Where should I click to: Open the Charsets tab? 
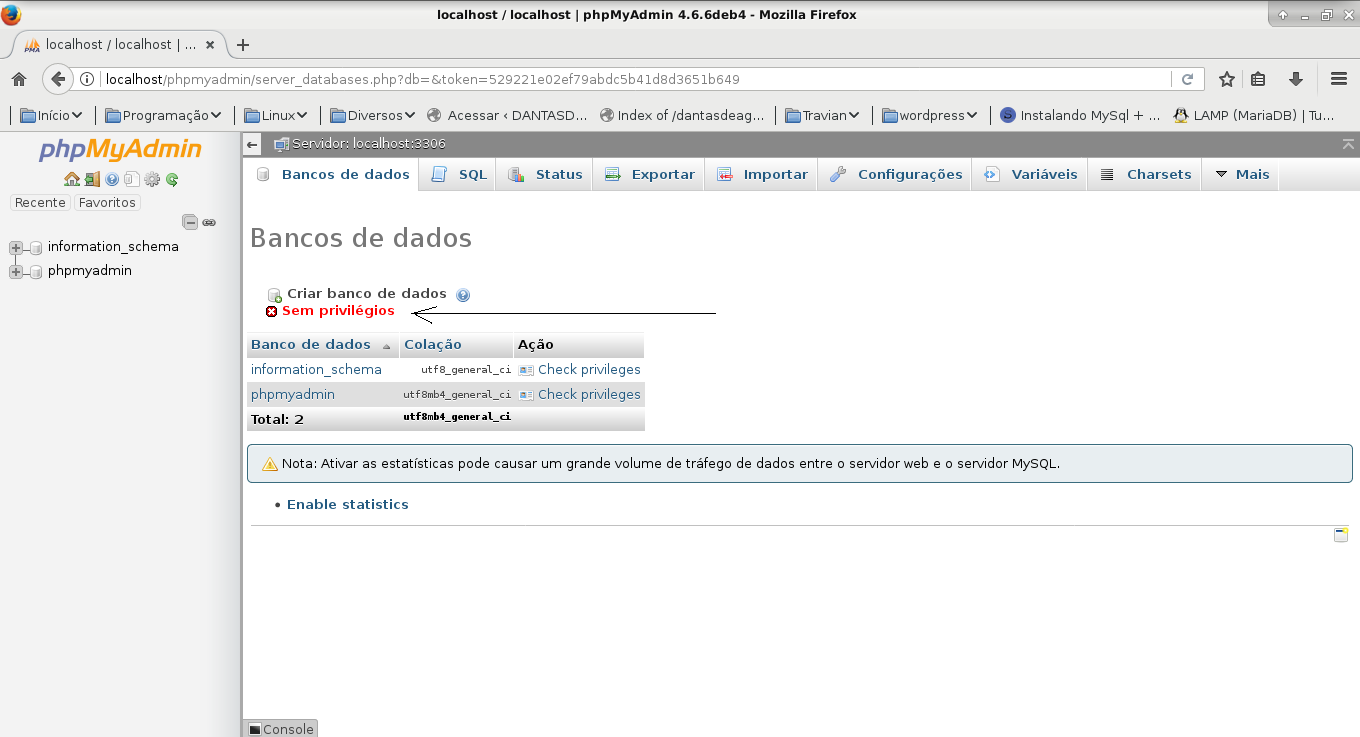pos(1146,174)
